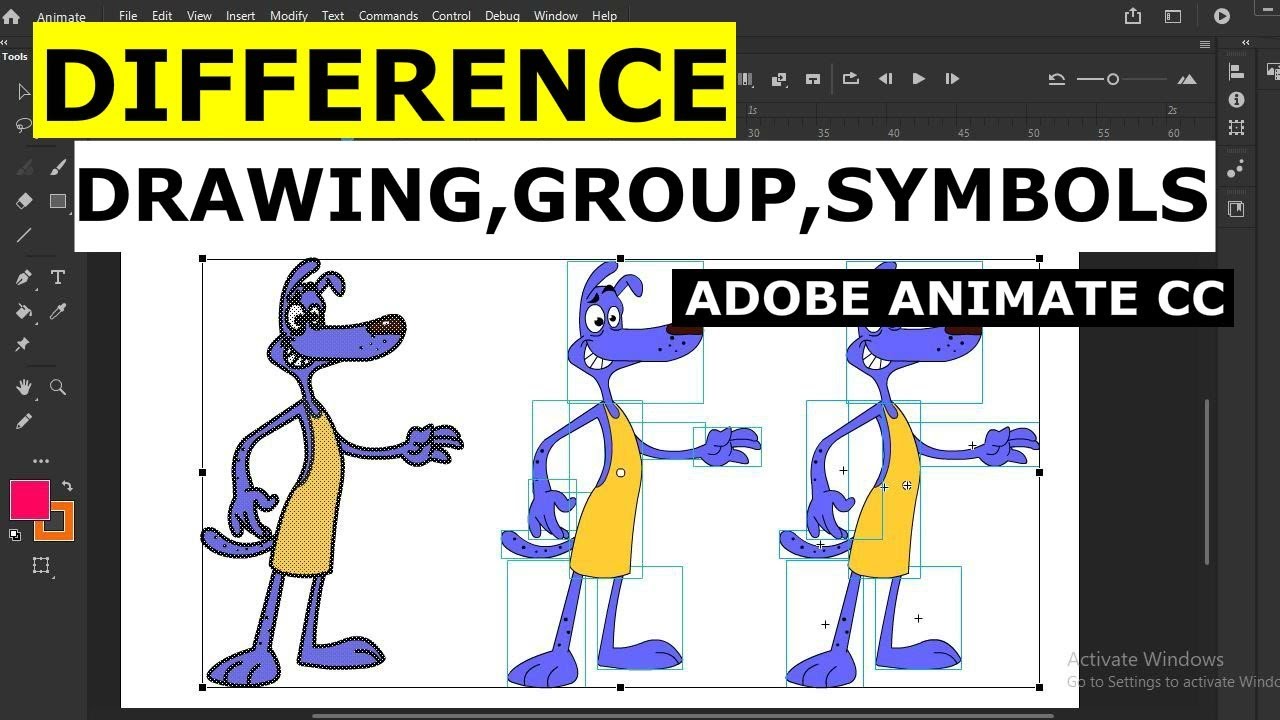
Task: Open the Info panel icon
Action: coord(1237,100)
